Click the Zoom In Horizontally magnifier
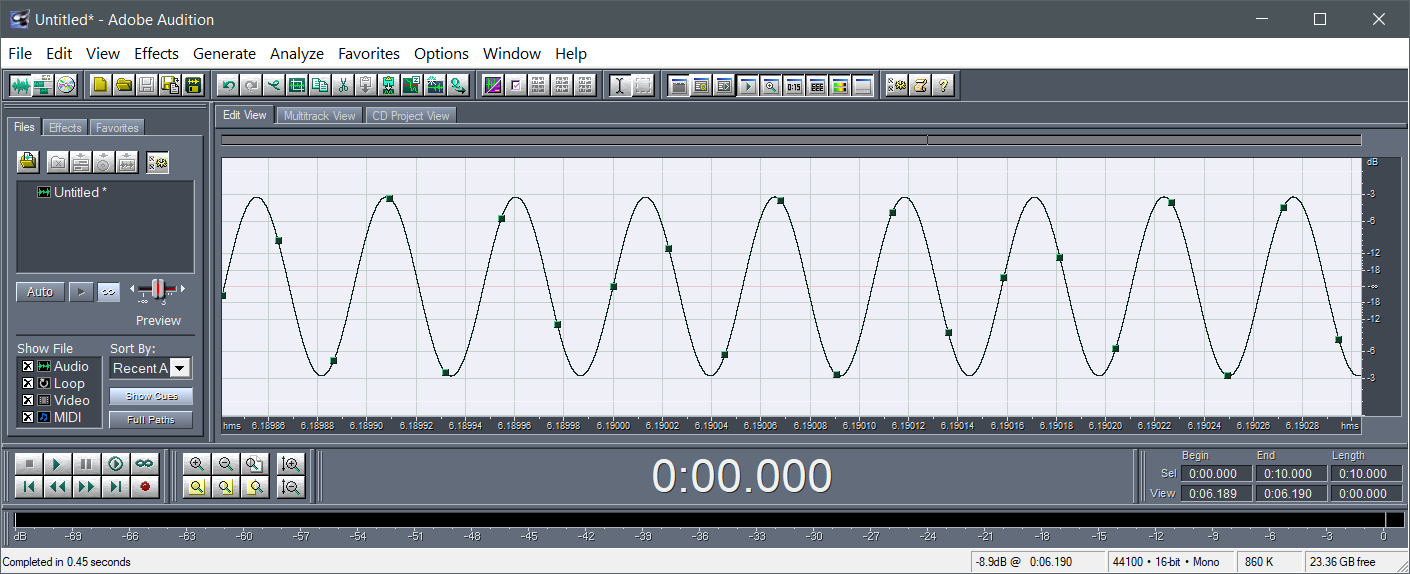 pyautogui.click(x=197, y=464)
